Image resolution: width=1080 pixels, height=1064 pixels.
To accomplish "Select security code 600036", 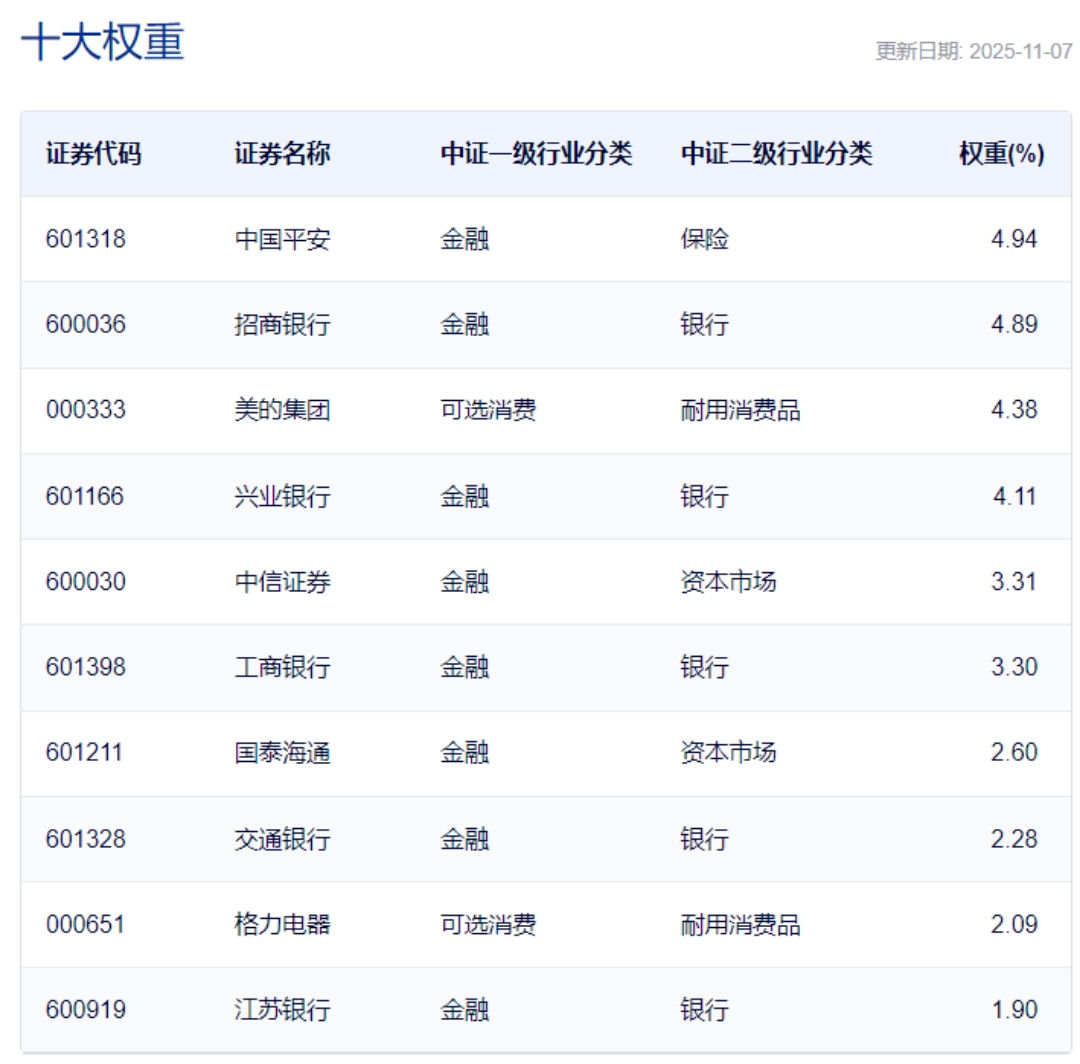I will (x=86, y=324).
